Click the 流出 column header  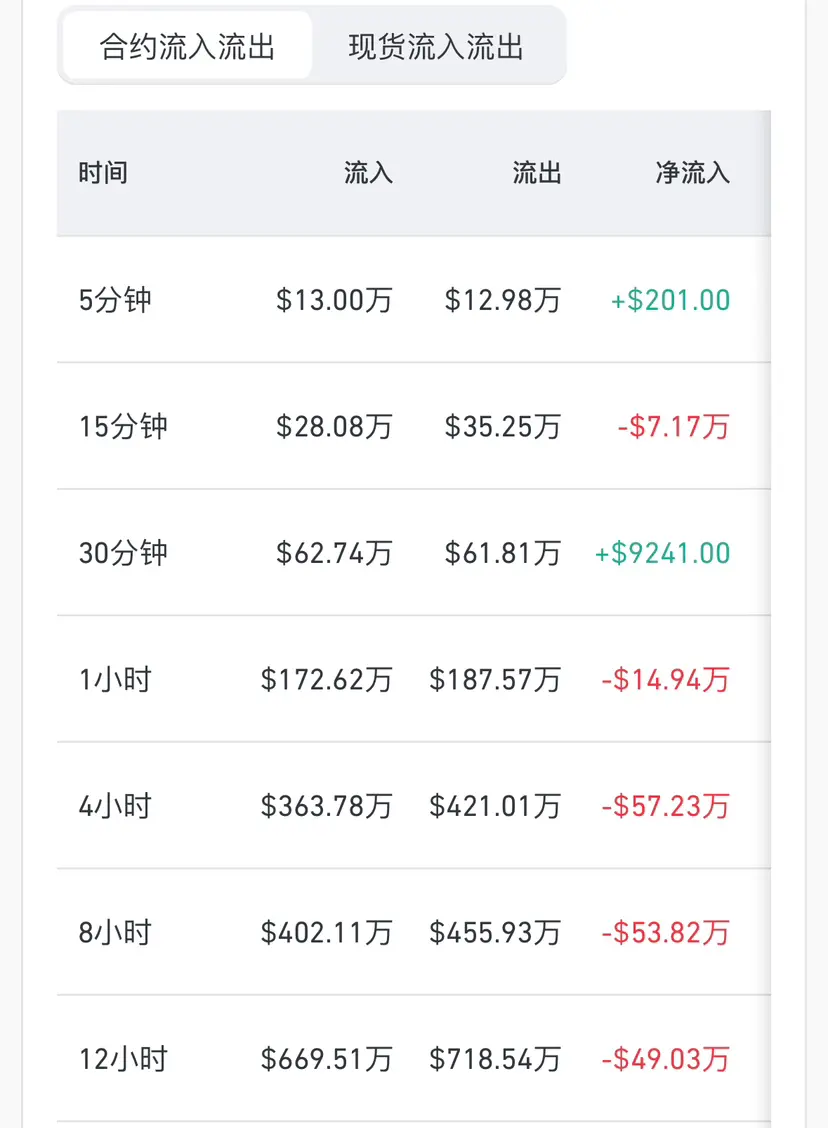(537, 173)
